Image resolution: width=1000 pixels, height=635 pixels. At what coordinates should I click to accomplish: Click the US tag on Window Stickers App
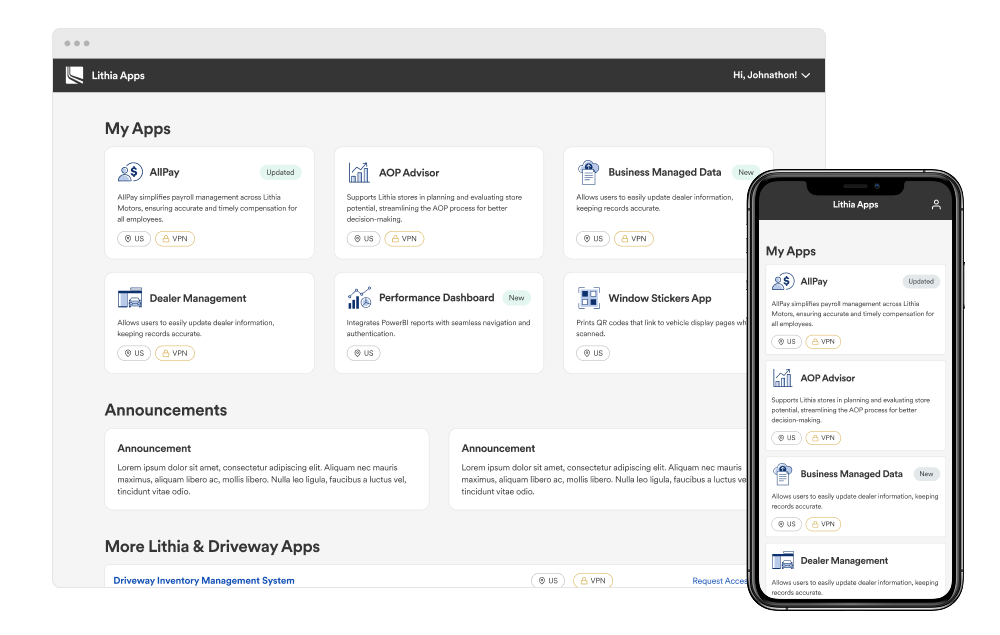[x=592, y=353]
